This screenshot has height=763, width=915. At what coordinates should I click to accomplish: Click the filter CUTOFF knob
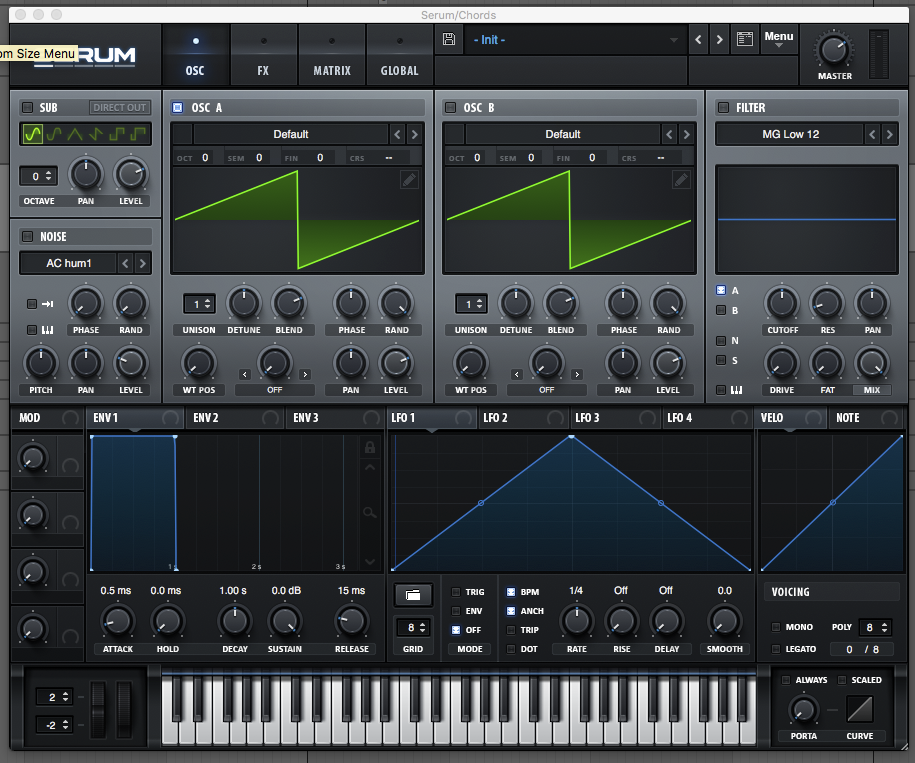782,303
